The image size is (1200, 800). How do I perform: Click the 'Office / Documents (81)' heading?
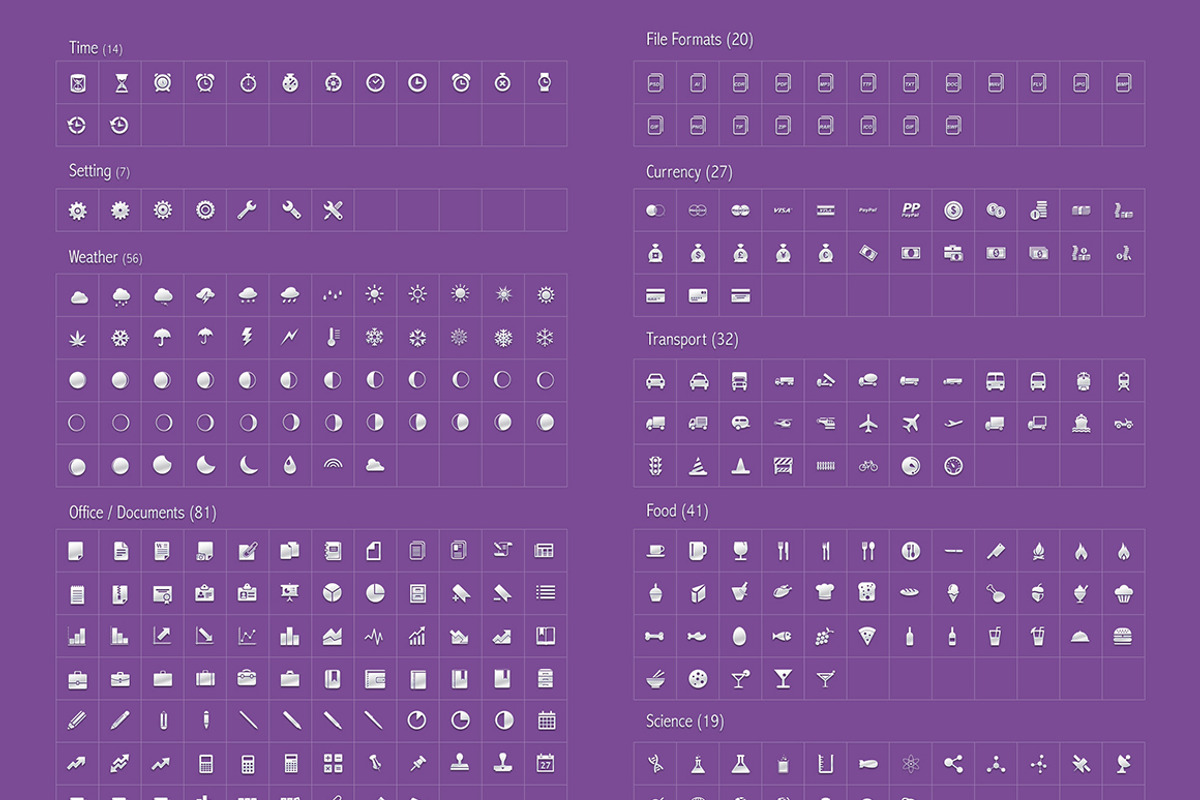point(142,512)
